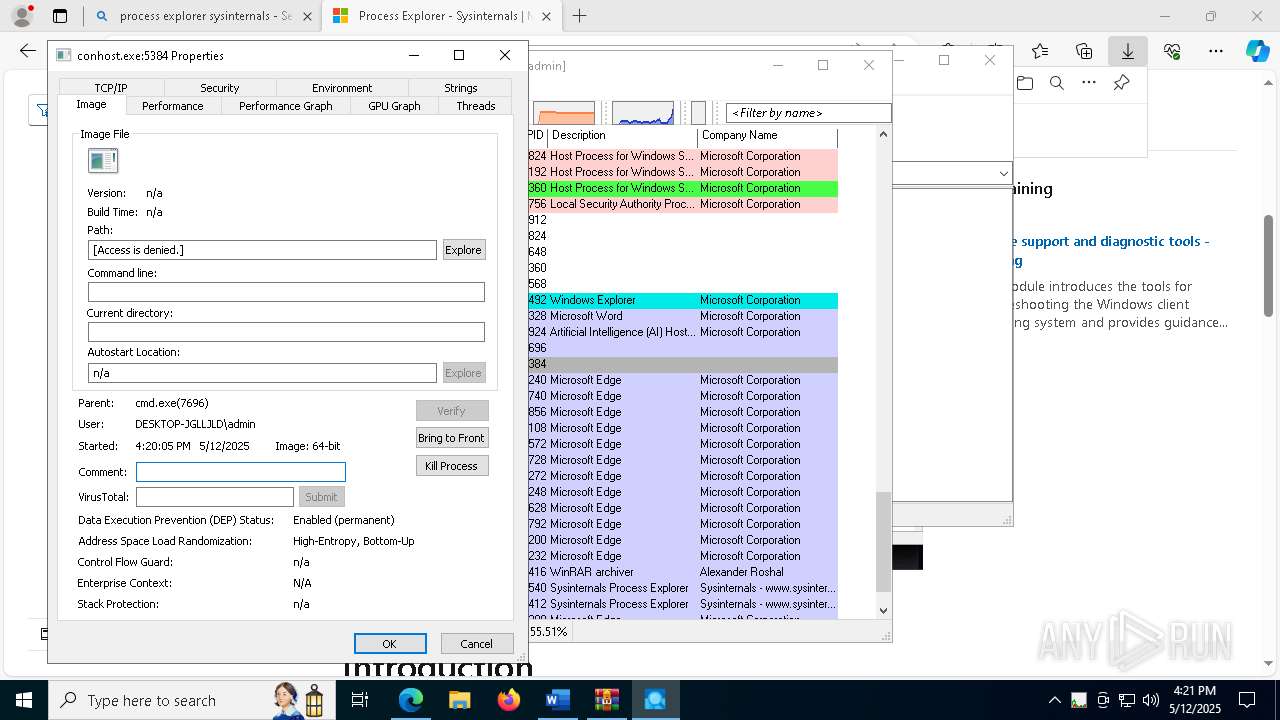1280x720 pixels.
Task: Select the Artificial Intelligence (AI) Host row
Action: pyautogui.click(x=683, y=332)
